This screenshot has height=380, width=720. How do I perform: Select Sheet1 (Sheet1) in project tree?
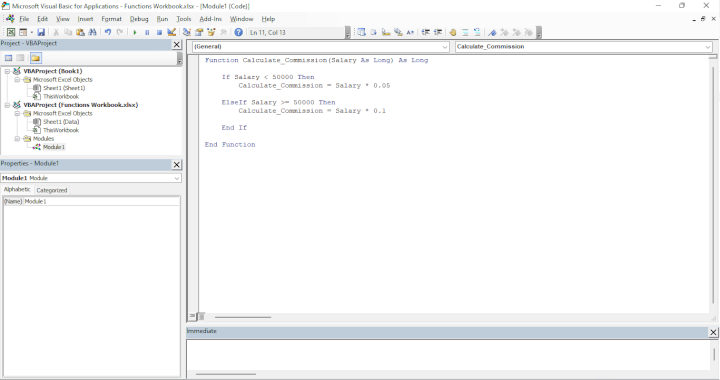click(64, 88)
